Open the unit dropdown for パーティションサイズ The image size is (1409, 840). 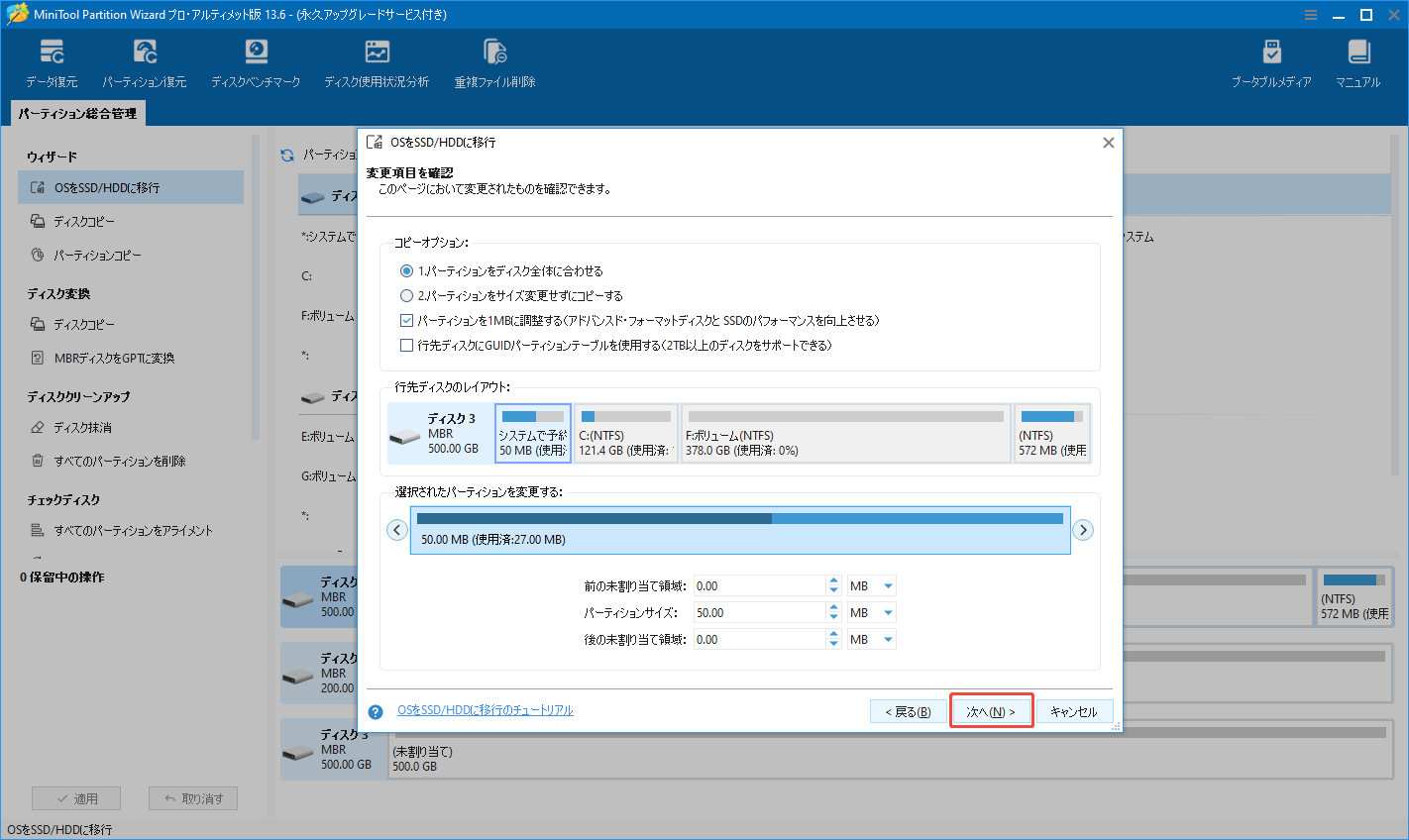click(x=870, y=611)
